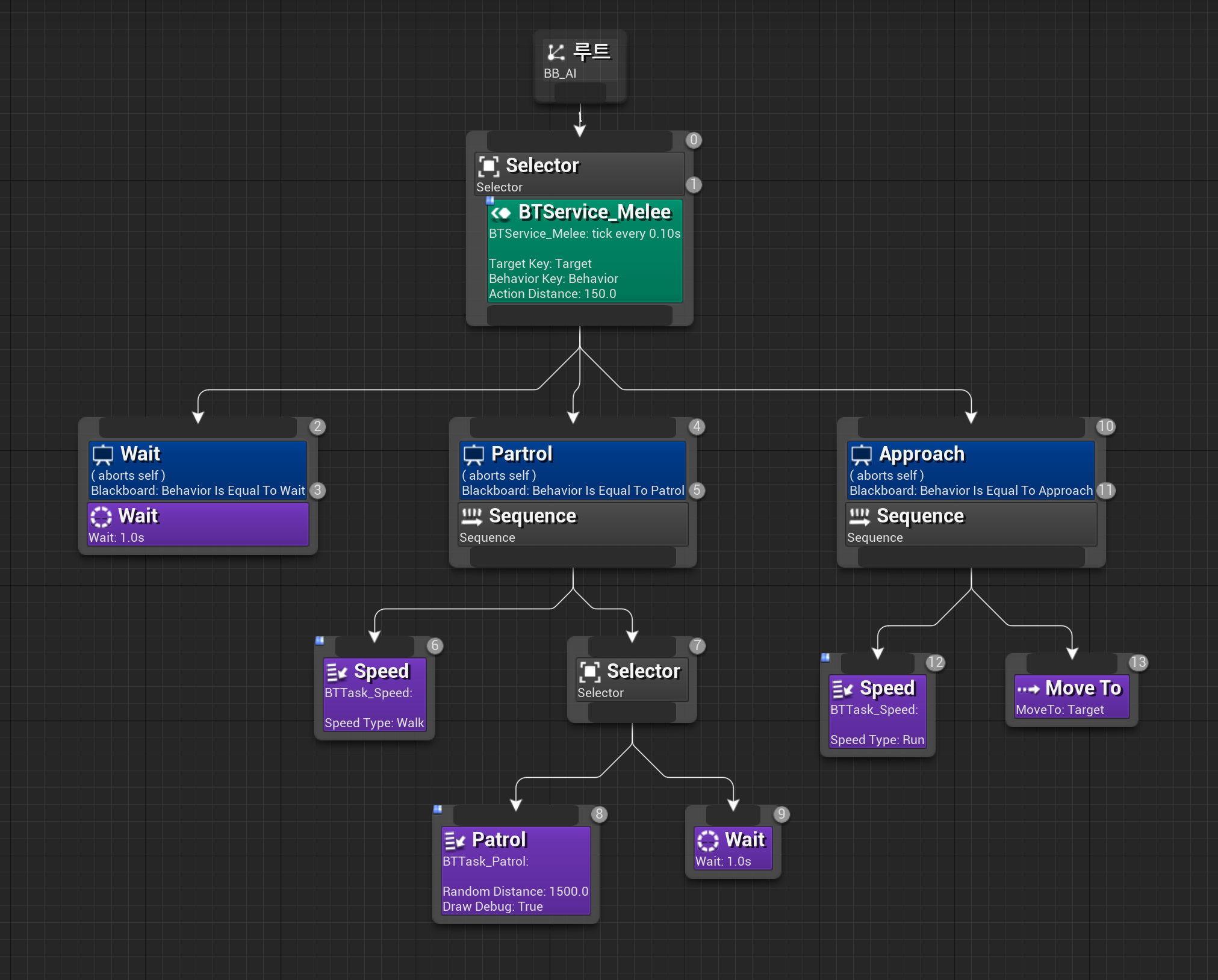
Task: Click the Move To task arrow icon
Action: 1028,689
